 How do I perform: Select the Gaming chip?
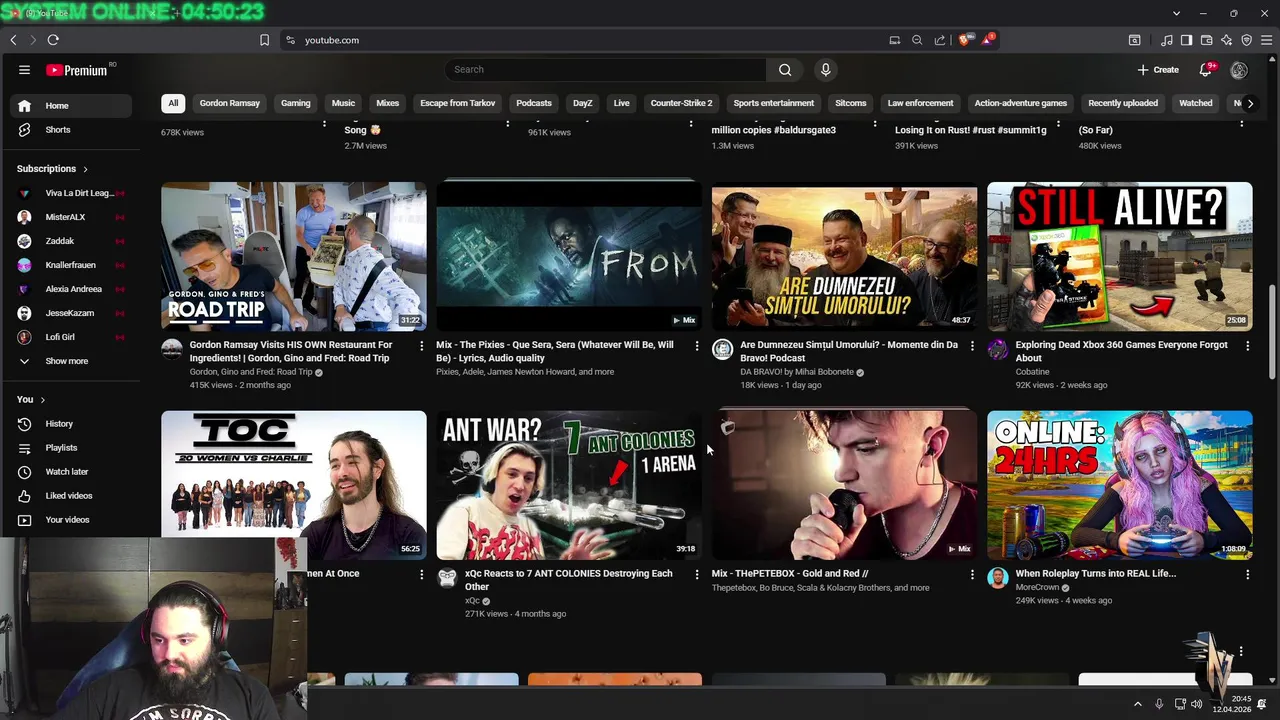(x=295, y=103)
